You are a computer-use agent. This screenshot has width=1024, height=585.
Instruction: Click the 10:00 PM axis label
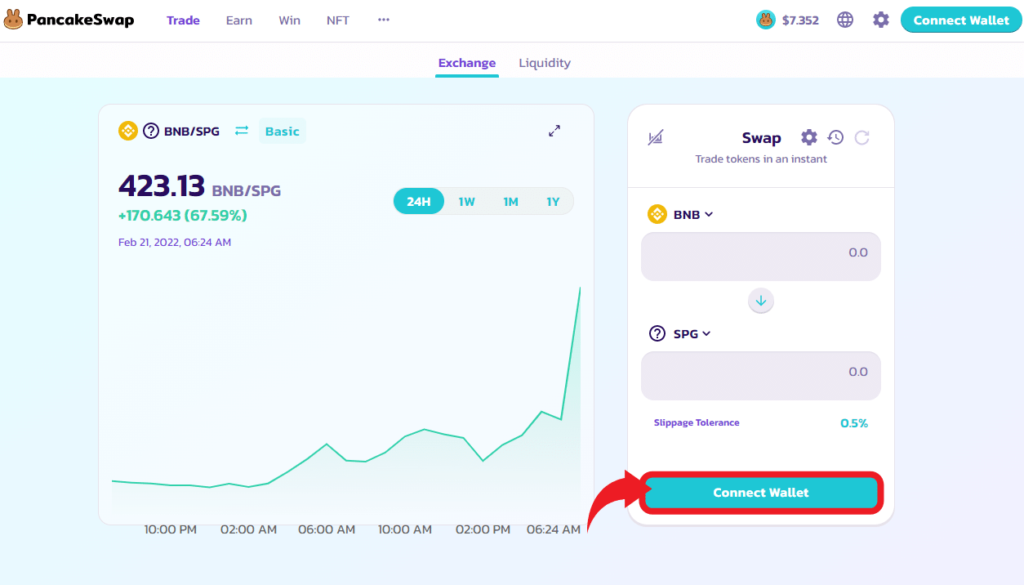click(x=170, y=530)
